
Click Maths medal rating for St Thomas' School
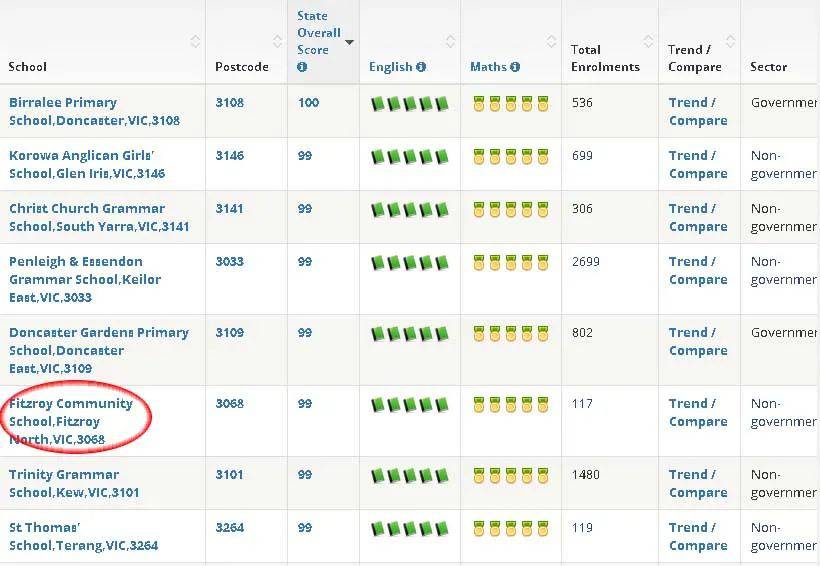[x=511, y=528]
